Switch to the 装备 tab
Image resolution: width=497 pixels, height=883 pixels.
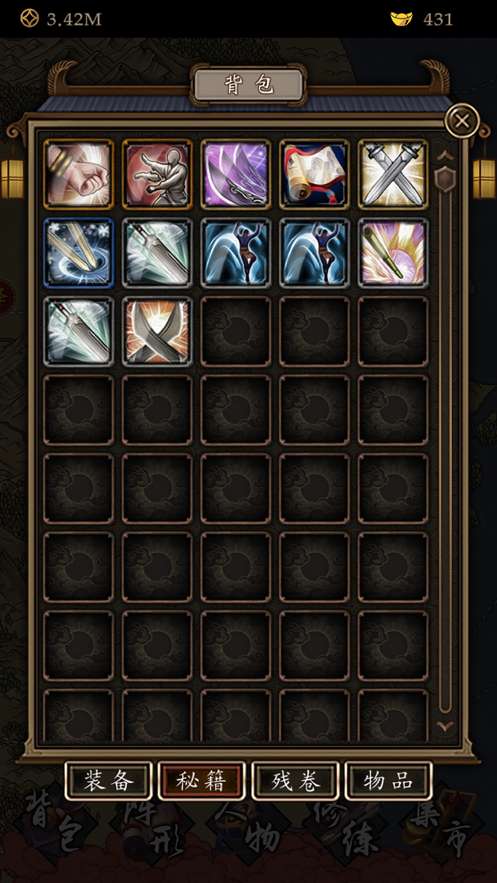[108, 781]
